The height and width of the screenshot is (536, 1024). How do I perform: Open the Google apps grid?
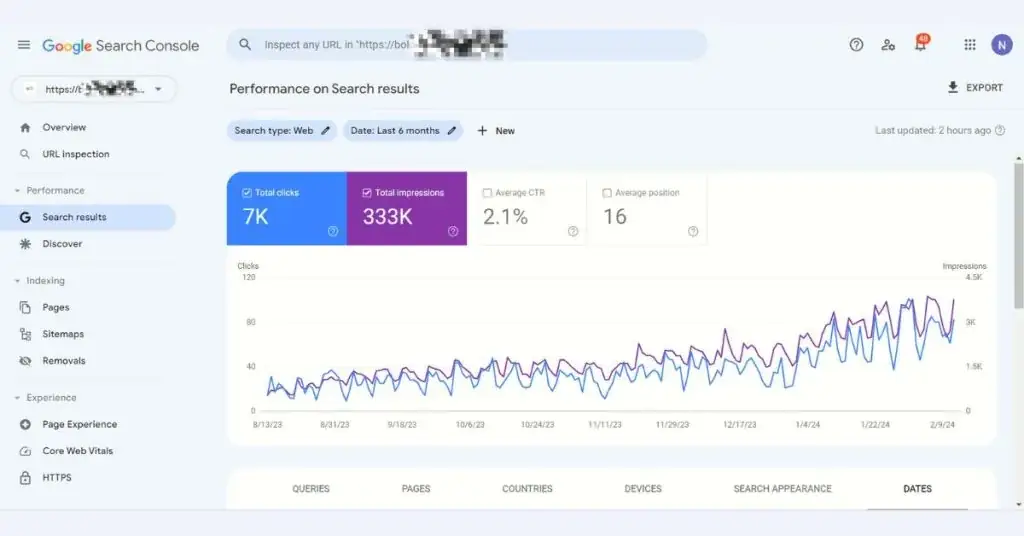click(x=970, y=44)
